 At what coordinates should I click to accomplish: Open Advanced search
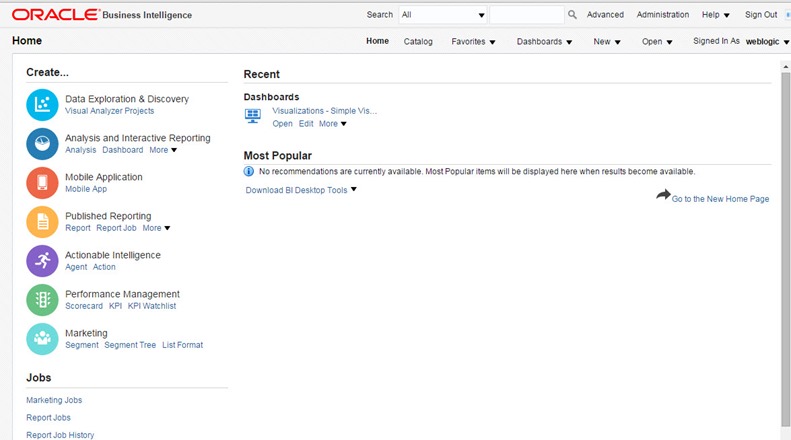[605, 15]
